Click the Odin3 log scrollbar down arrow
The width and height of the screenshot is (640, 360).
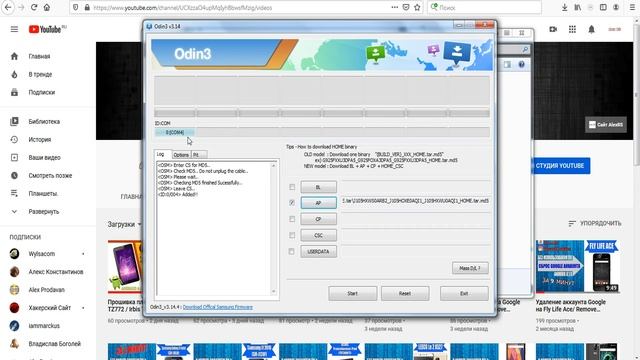(x=273, y=291)
